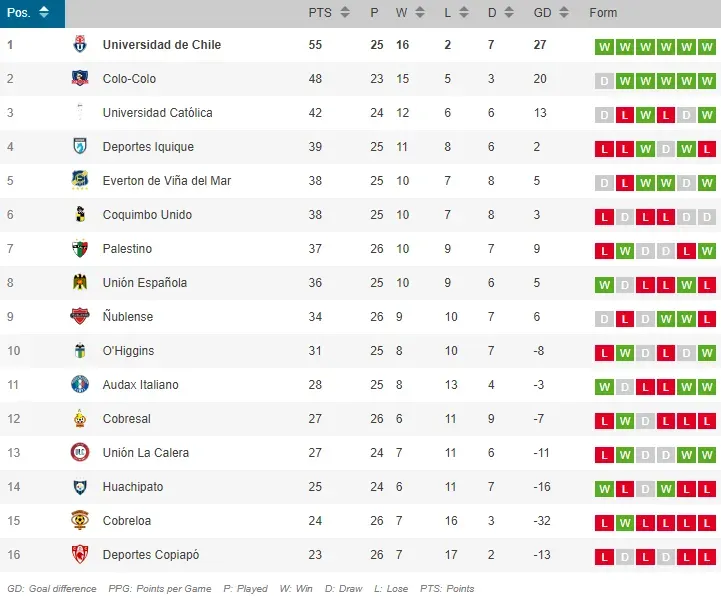The height and width of the screenshot is (598, 721).
Task: Click the Palestino club crest
Action: [x=80, y=249]
